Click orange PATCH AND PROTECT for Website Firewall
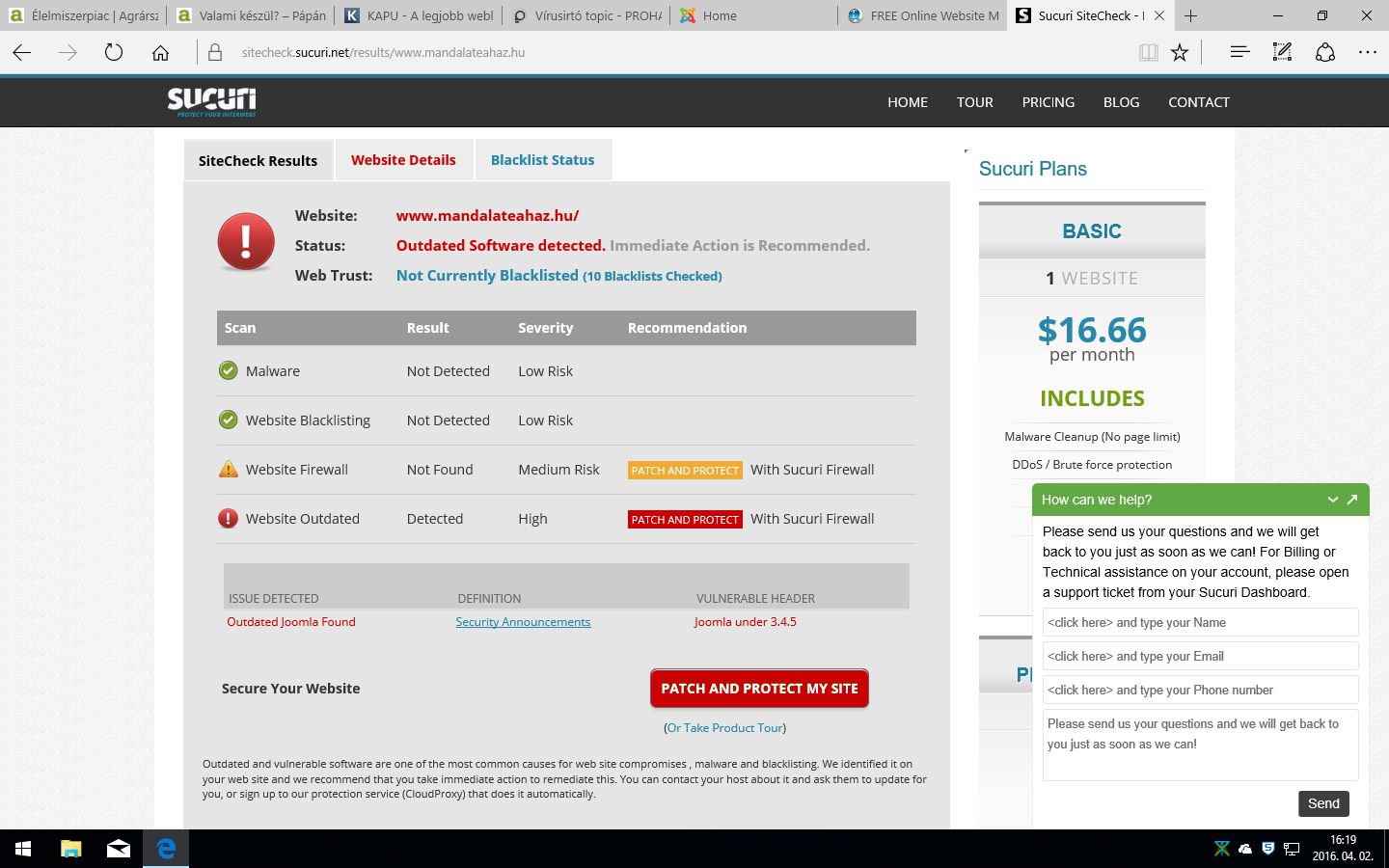The width and height of the screenshot is (1389, 868). click(685, 470)
